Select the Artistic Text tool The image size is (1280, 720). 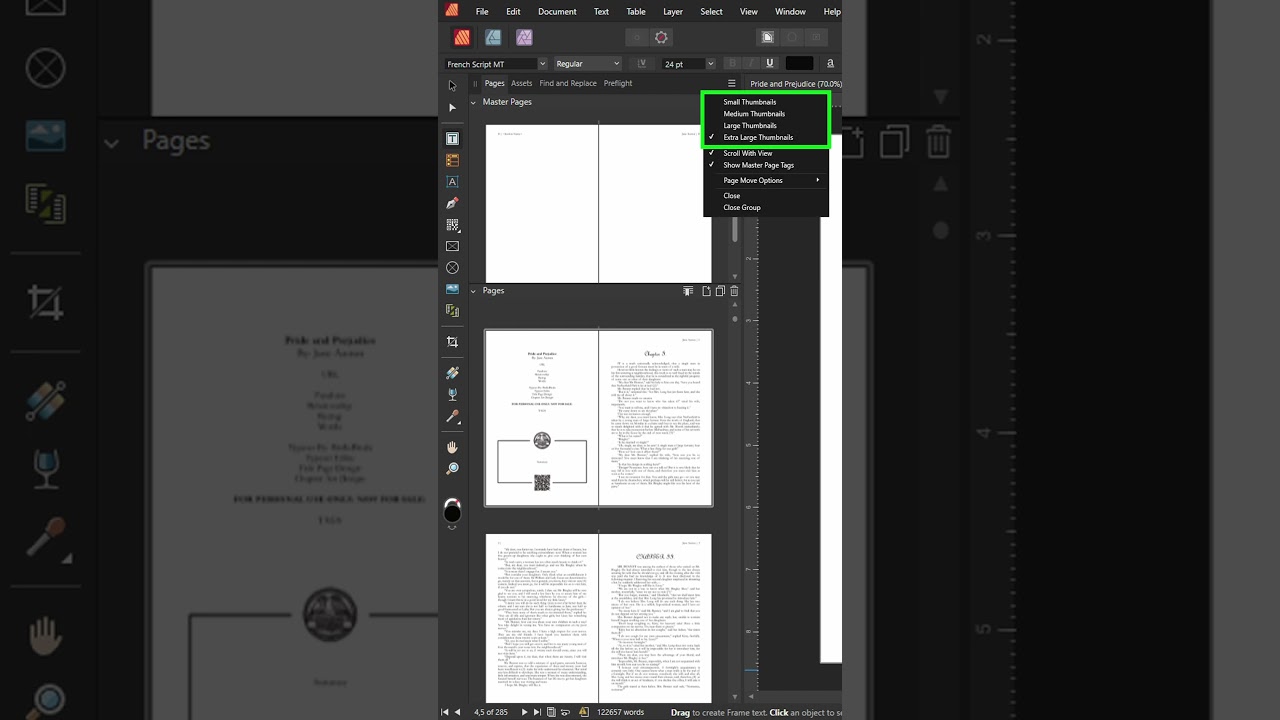(452, 182)
